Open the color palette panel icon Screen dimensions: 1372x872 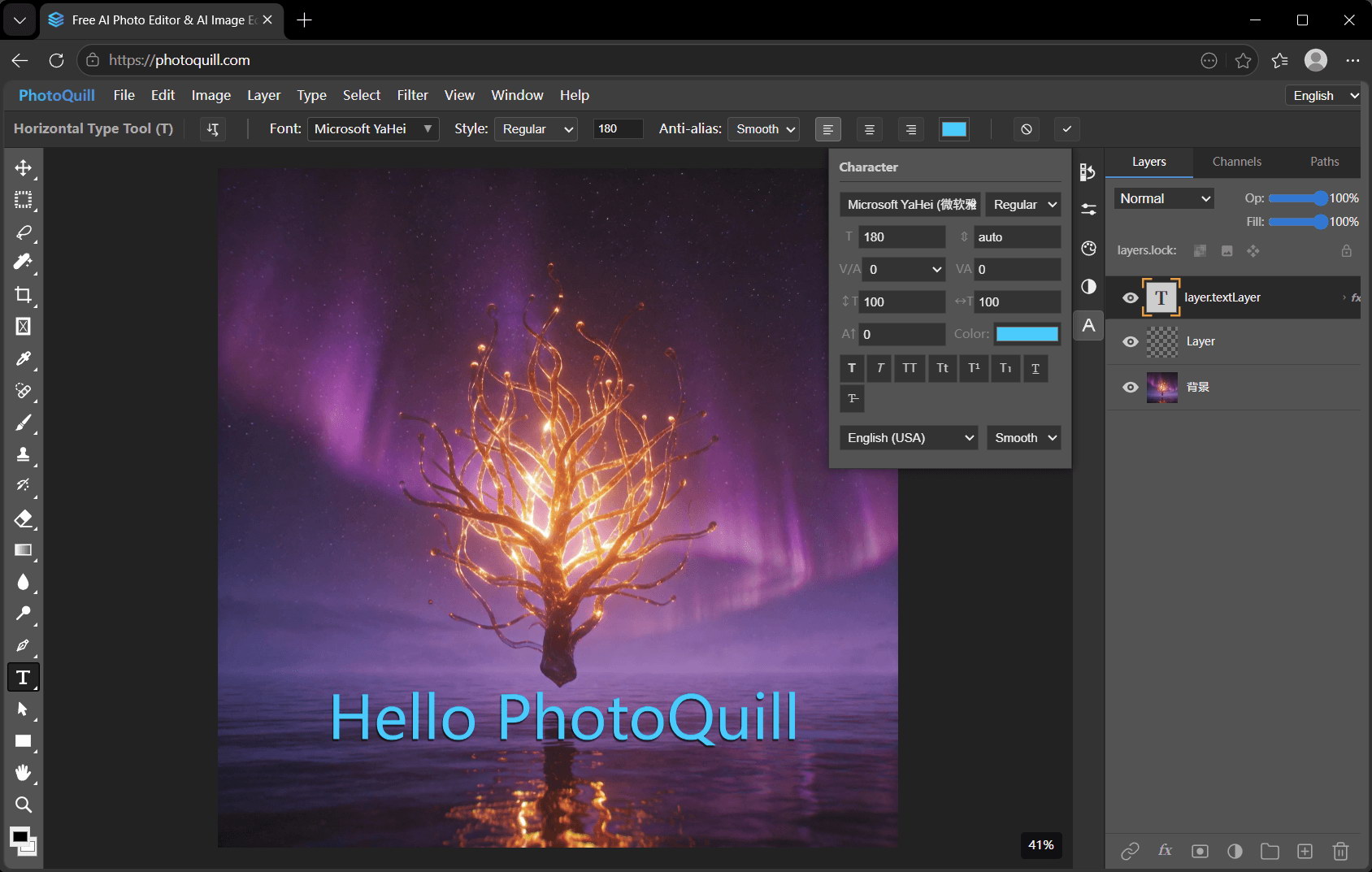(1088, 249)
